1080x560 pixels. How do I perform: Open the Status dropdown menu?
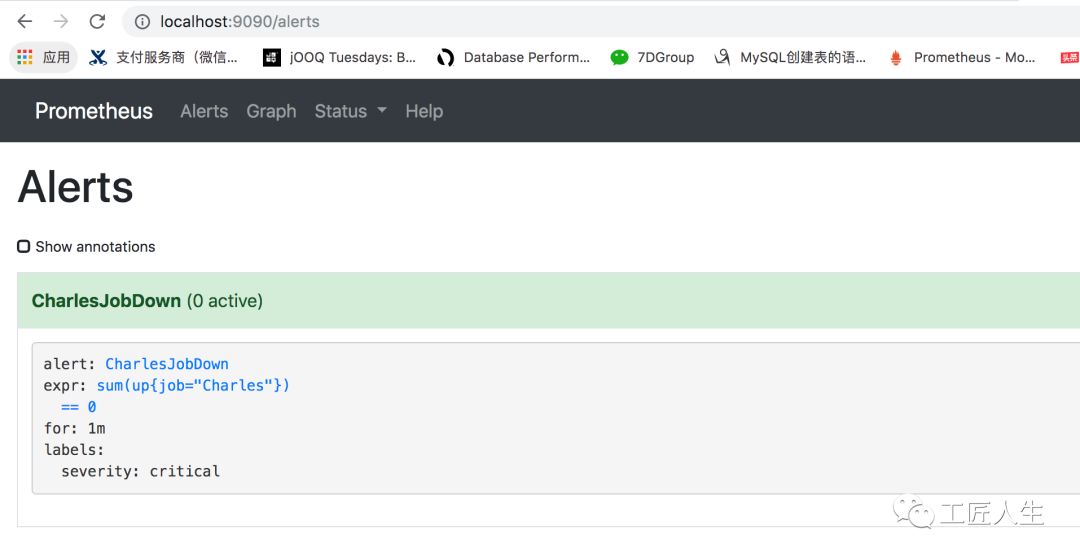tap(350, 111)
